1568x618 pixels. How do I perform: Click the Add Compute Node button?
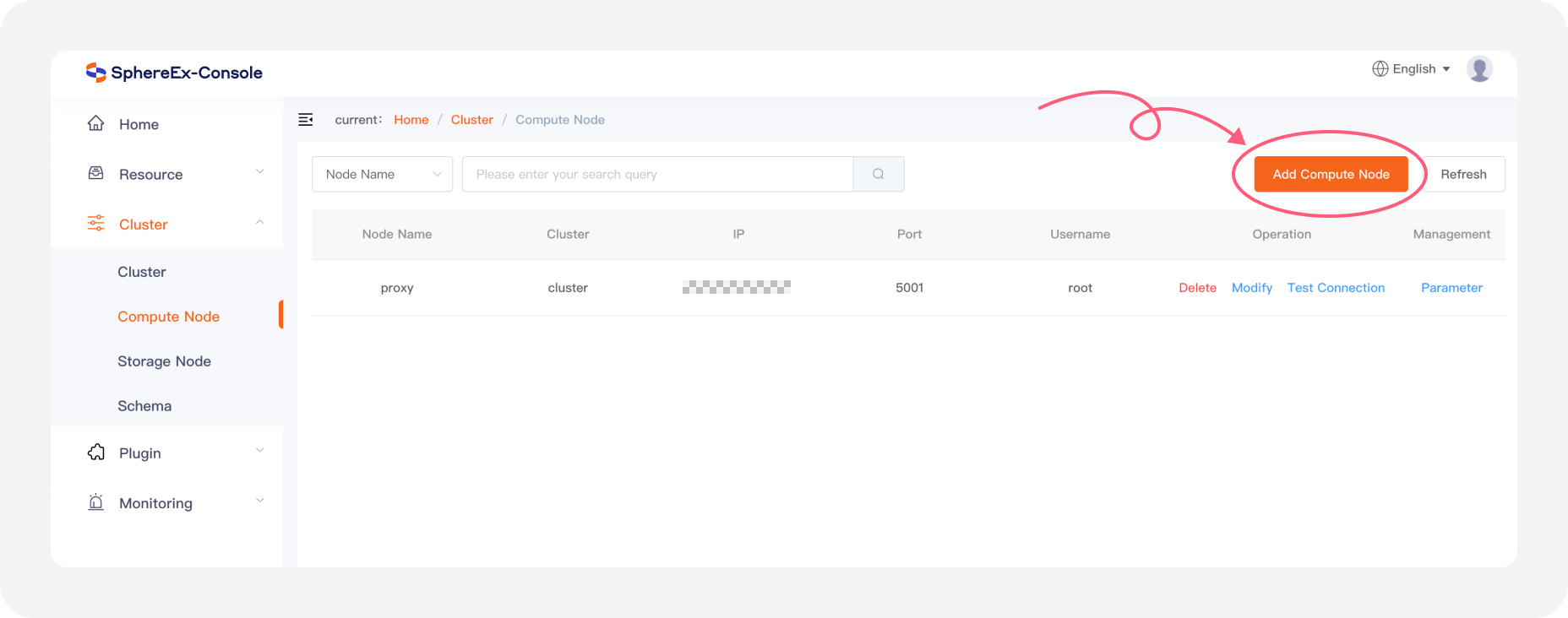pyautogui.click(x=1331, y=174)
